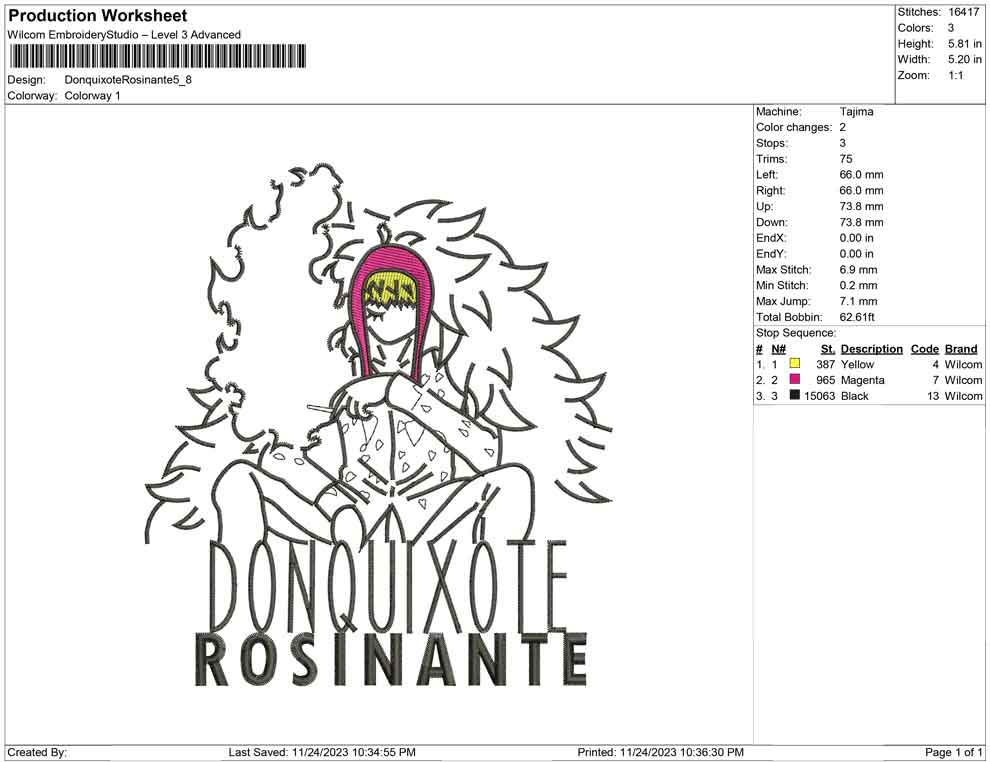Click the ROSINANTE lettering in the design
This screenshot has width=990, height=762.
(391, 660)
